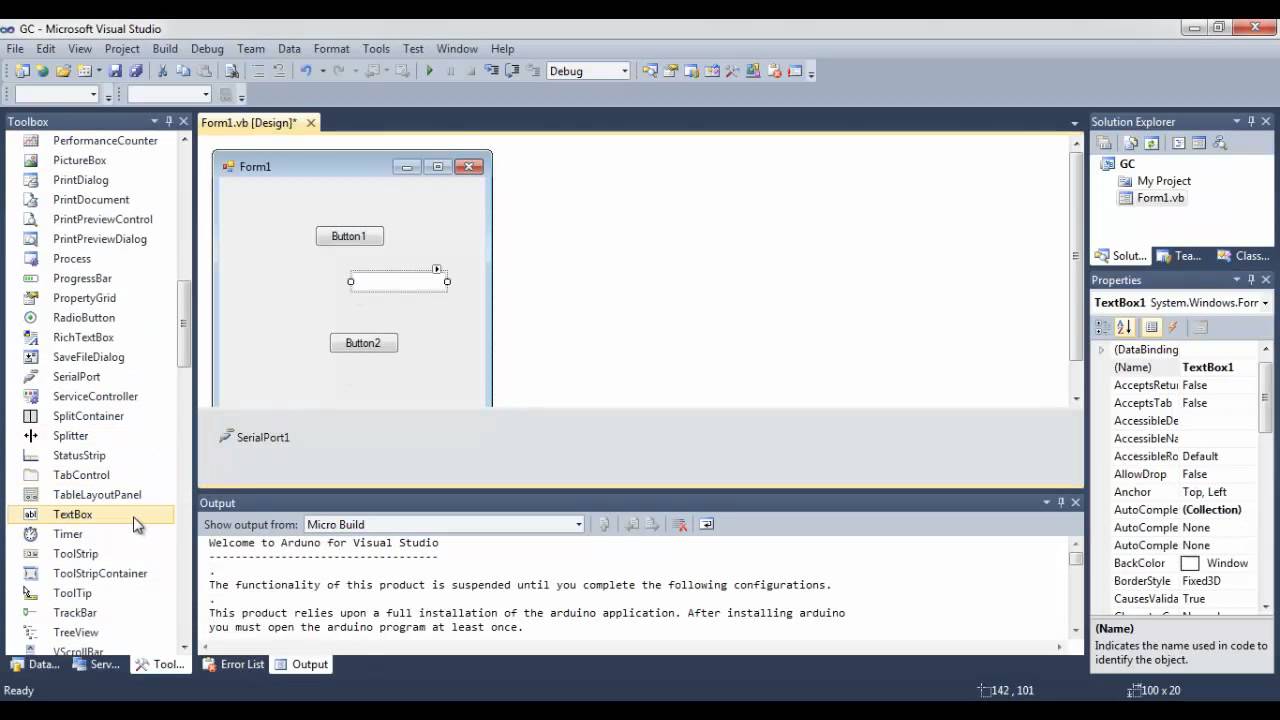The height and width of the screenshot is (720, 1280).
Task: Click Show All Files in Solution Explorer
Action: [1130, 143]
